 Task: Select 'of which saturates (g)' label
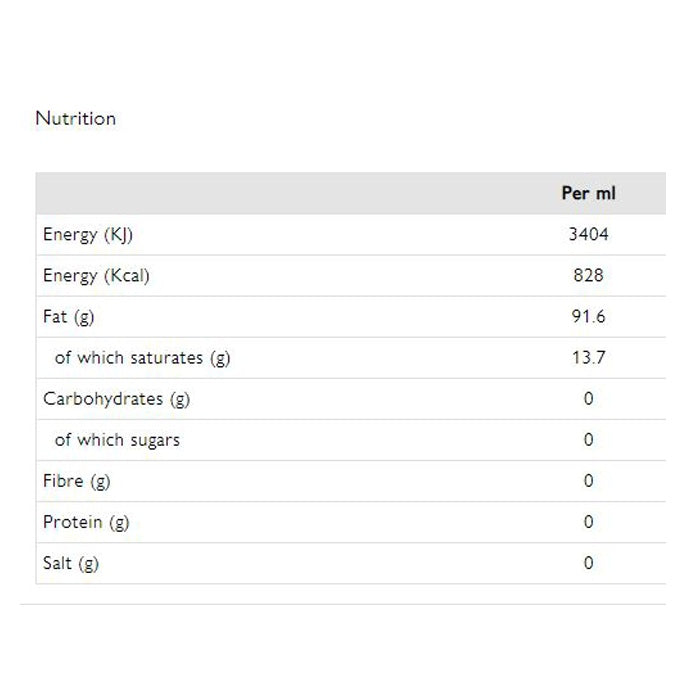click(x=142, y=358)
